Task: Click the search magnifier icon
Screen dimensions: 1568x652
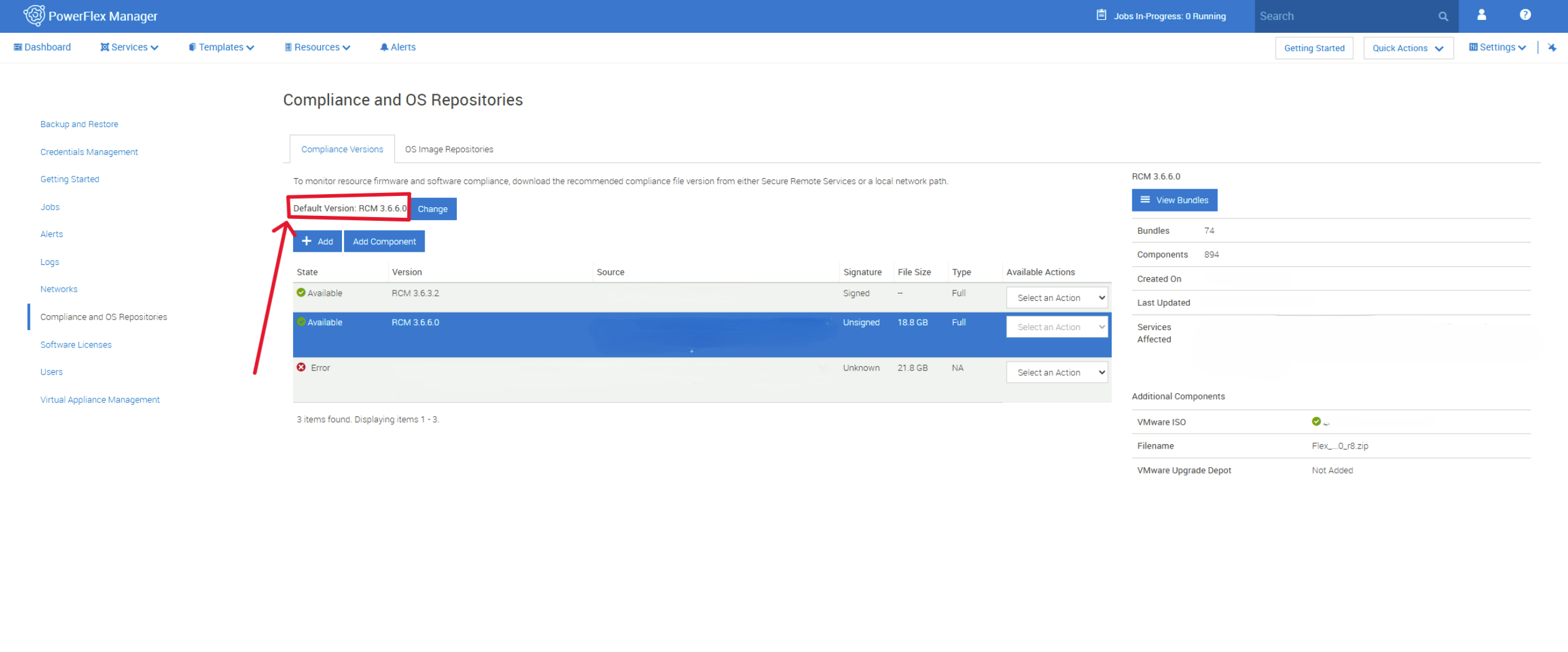Action: click(x=1443, y=17)
